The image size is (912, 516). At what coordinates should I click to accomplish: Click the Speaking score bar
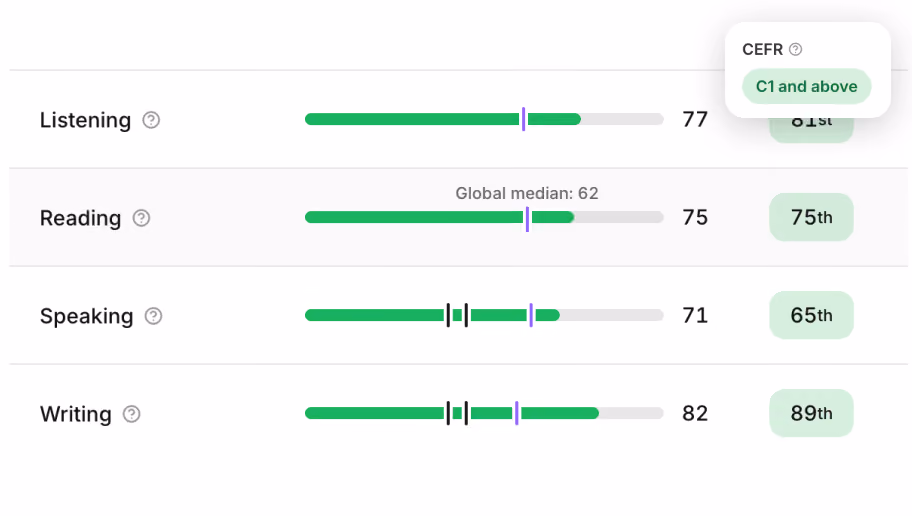(x=484, y=315)
